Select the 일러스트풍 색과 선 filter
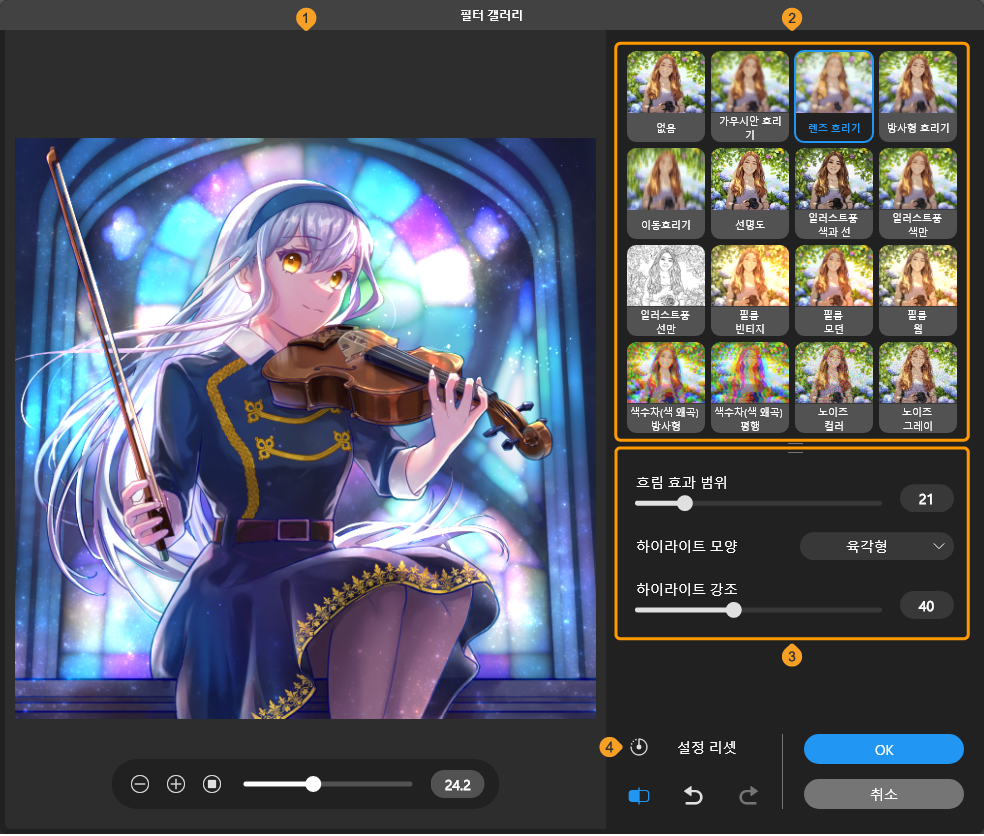 tap(834, 193)
